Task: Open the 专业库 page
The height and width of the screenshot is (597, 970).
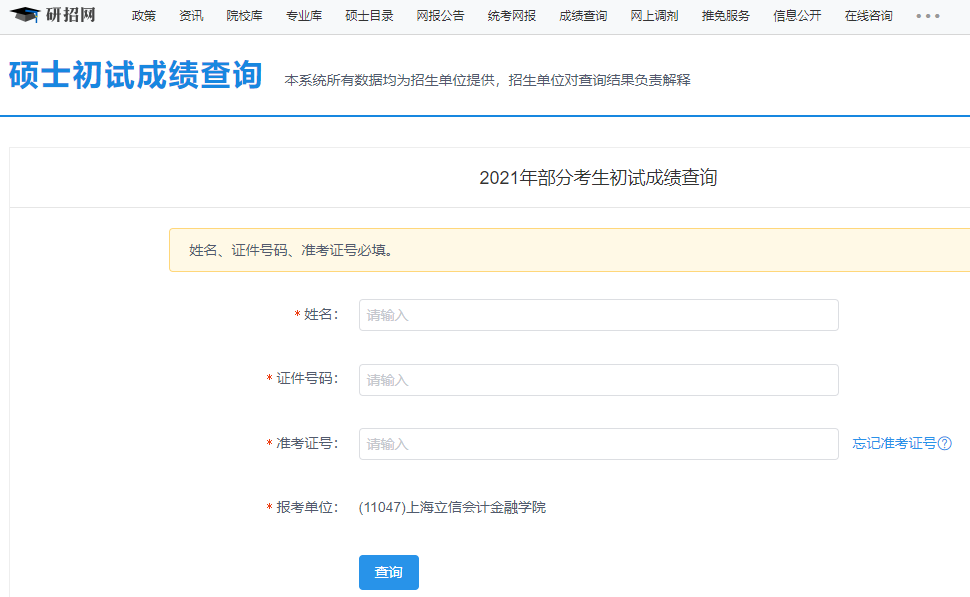Action: click(304, 16)
